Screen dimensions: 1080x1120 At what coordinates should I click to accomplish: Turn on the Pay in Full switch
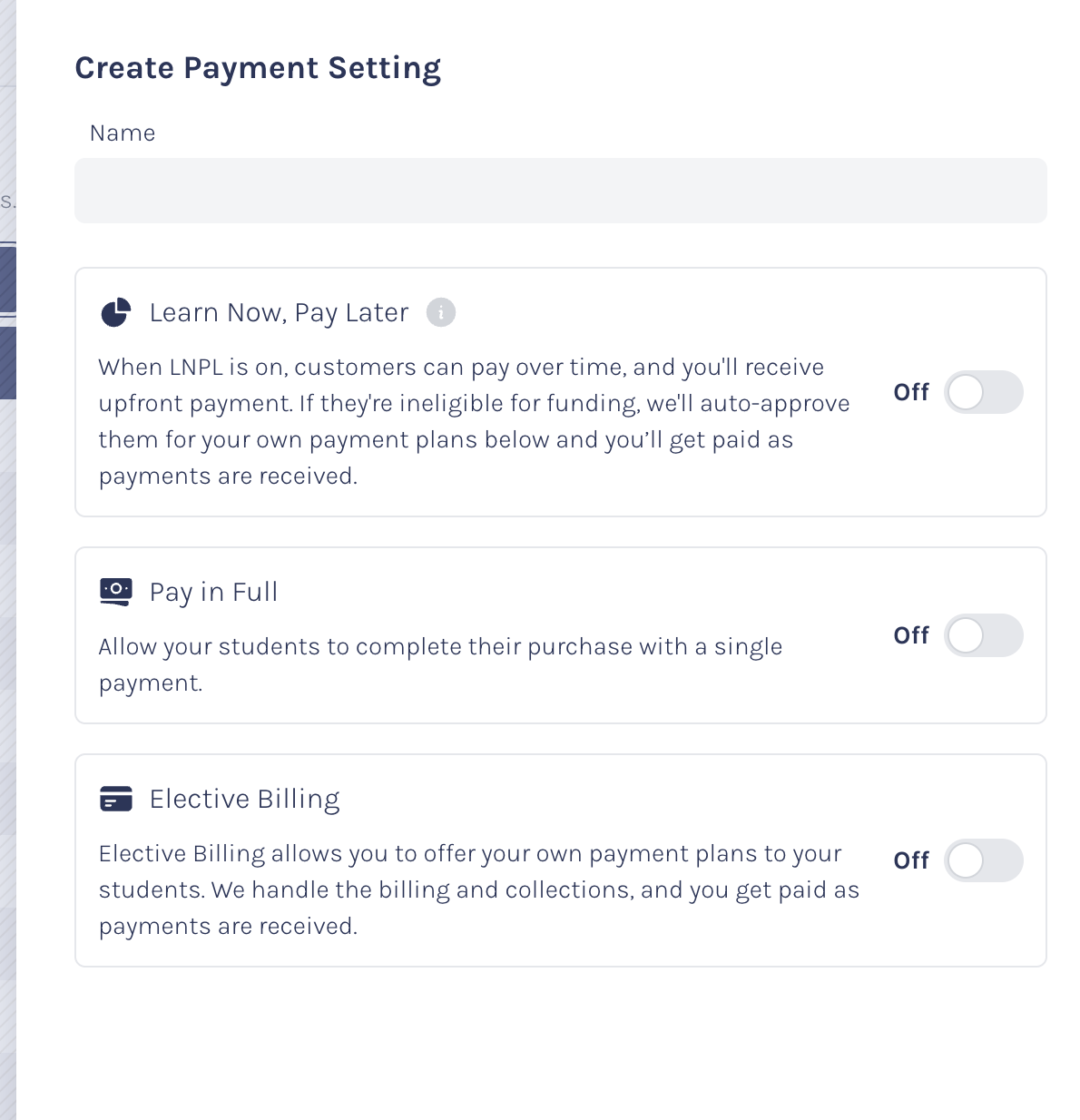click(x=983, y=635)
